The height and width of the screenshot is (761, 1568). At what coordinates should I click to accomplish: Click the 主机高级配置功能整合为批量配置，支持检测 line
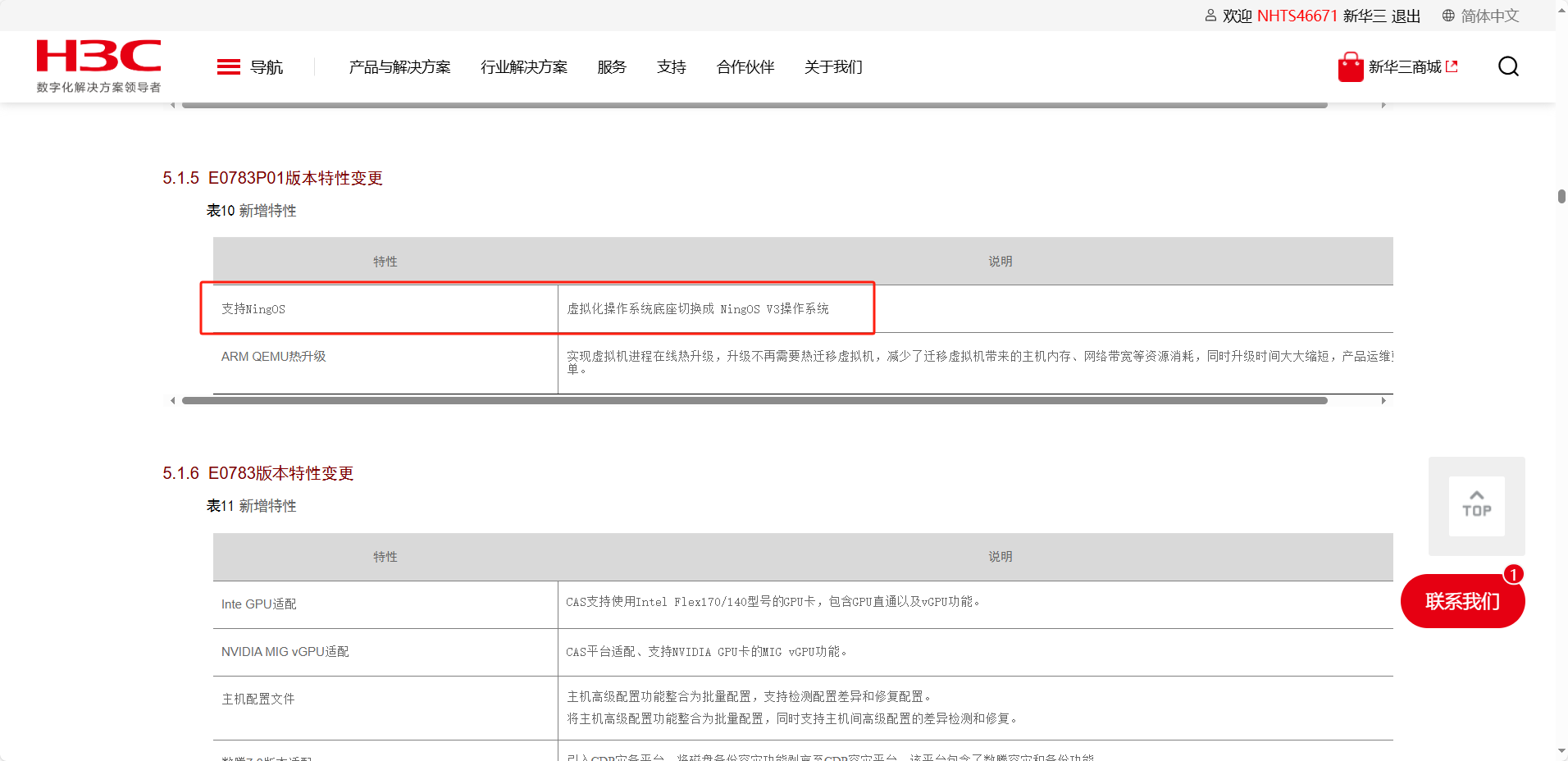(749, 696)
